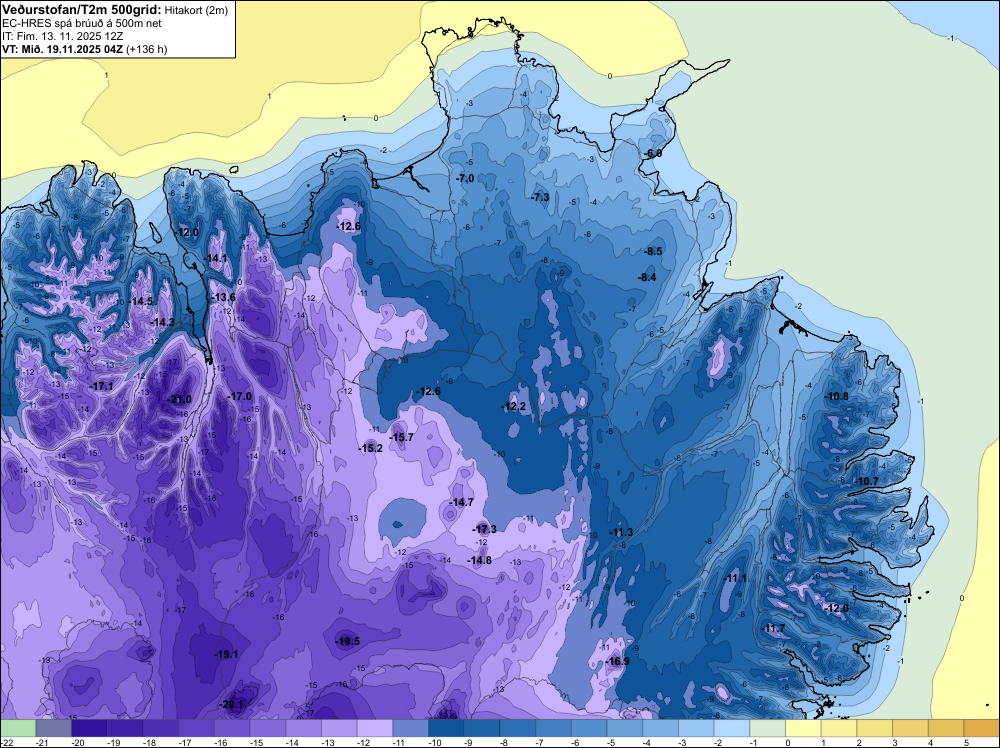Click the 'Hitakort (2m)' header label
This screenshot has height=748, width=1000.
tap(196, 10)
